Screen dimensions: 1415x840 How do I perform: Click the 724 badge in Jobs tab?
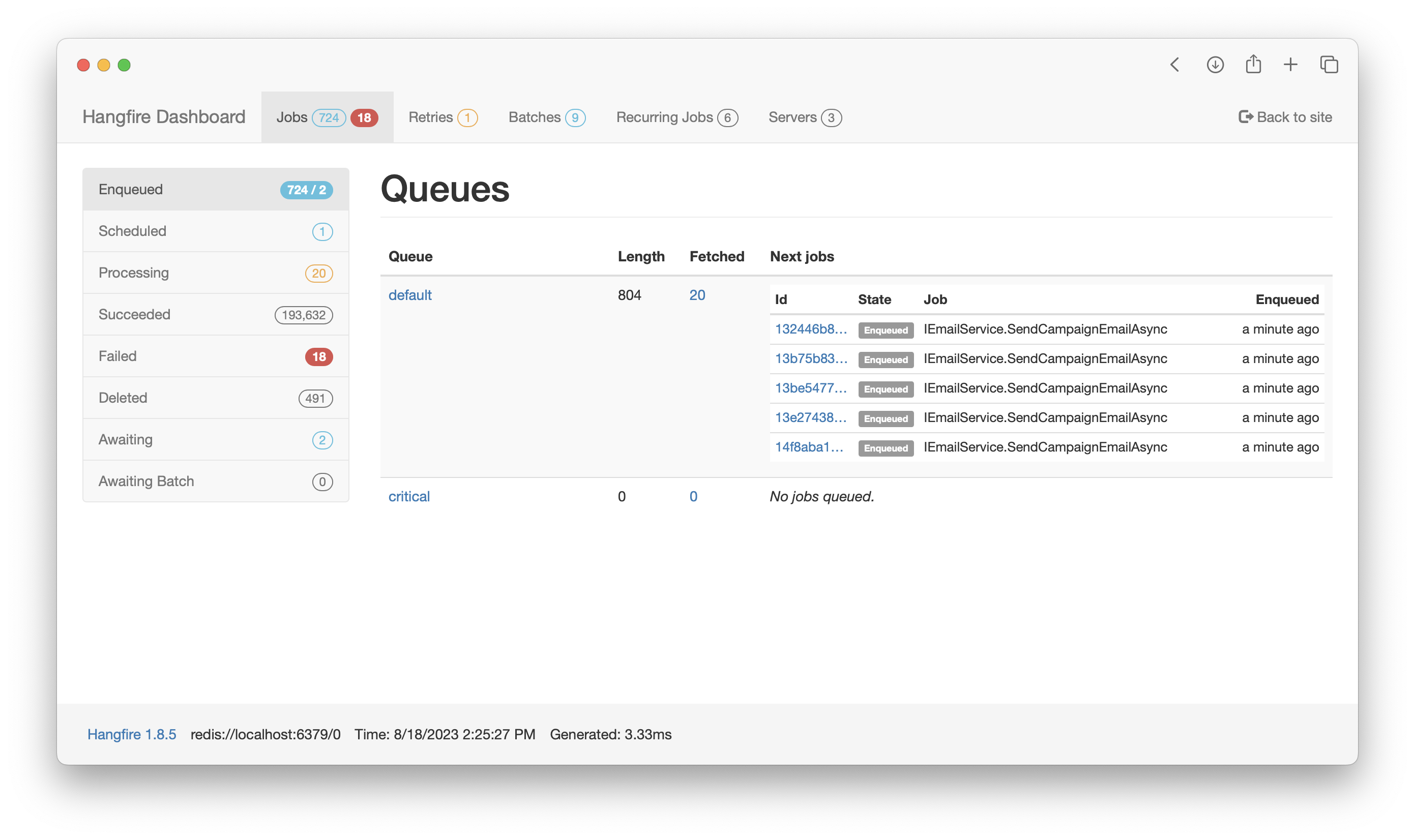pos(329,118)
